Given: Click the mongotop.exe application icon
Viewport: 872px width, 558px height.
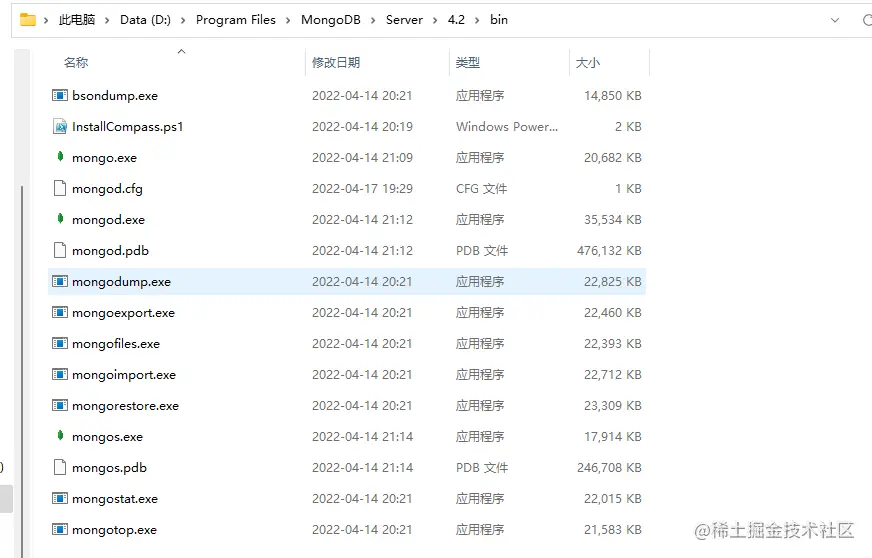Looking at the screenshot, I should point(60,530).
